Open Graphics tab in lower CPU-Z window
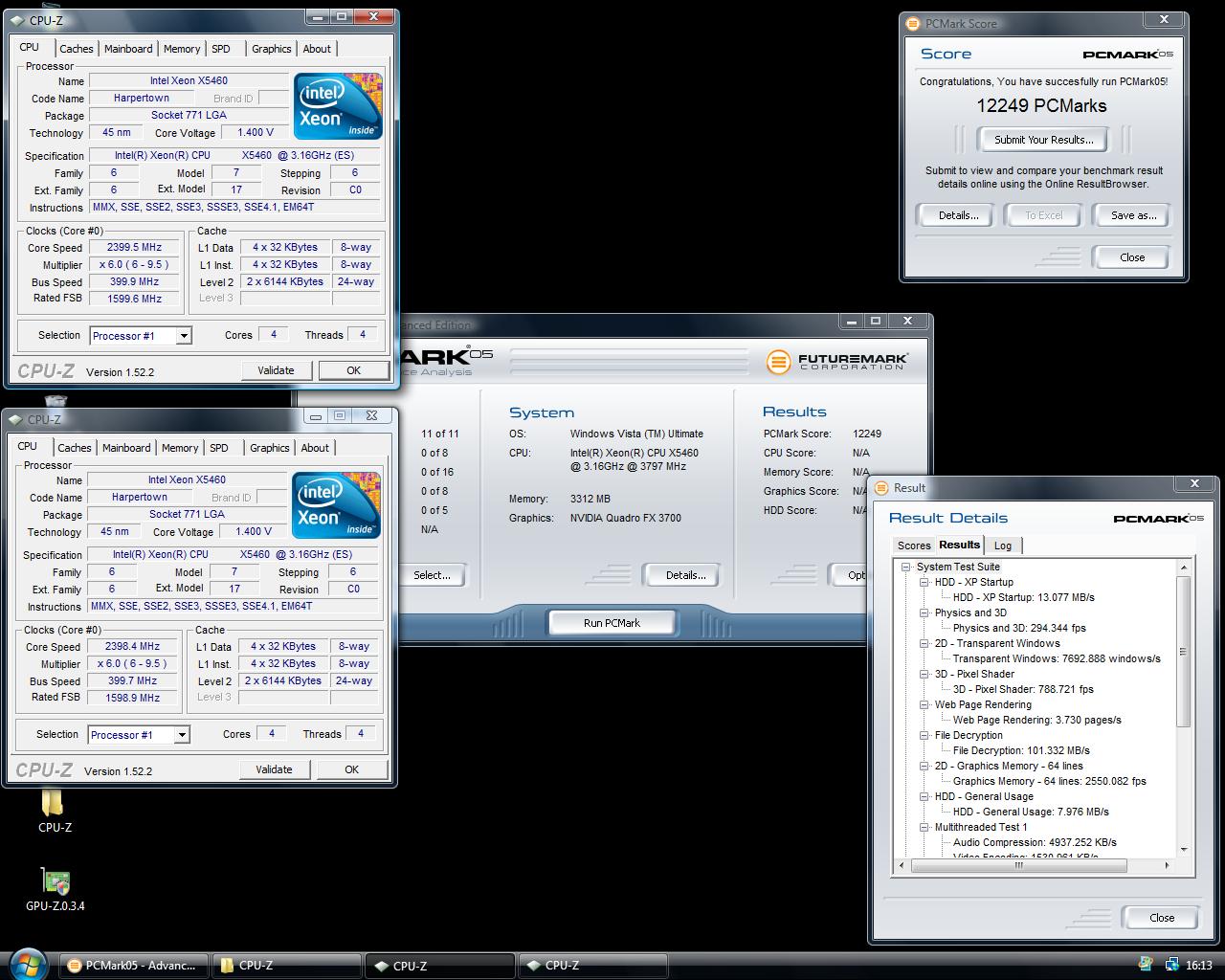This screenshot has height=980, width=1225. 269,448
